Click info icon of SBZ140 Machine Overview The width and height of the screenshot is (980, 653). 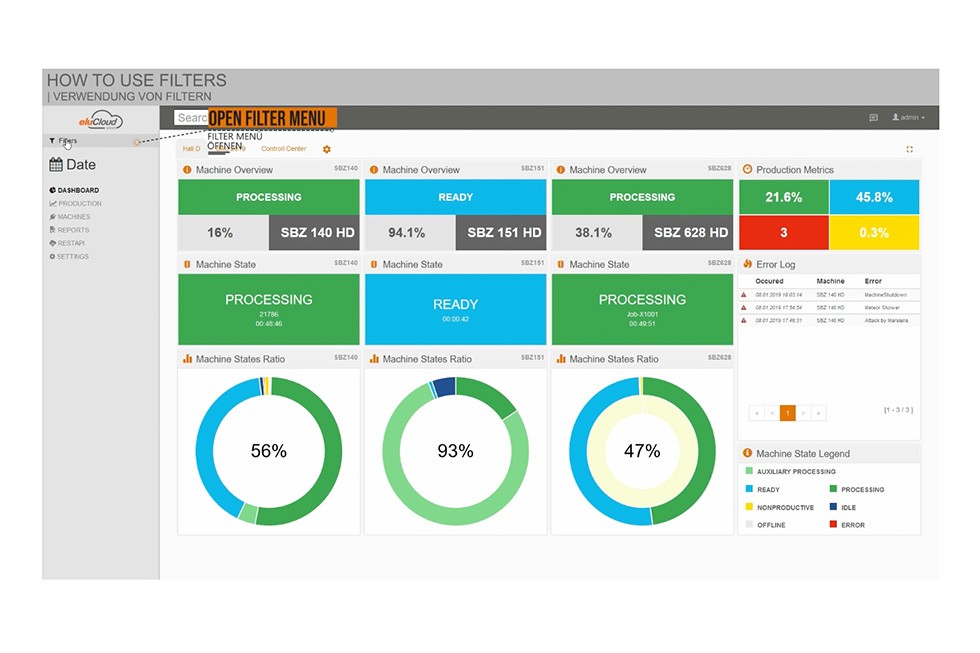coord(187,170)
